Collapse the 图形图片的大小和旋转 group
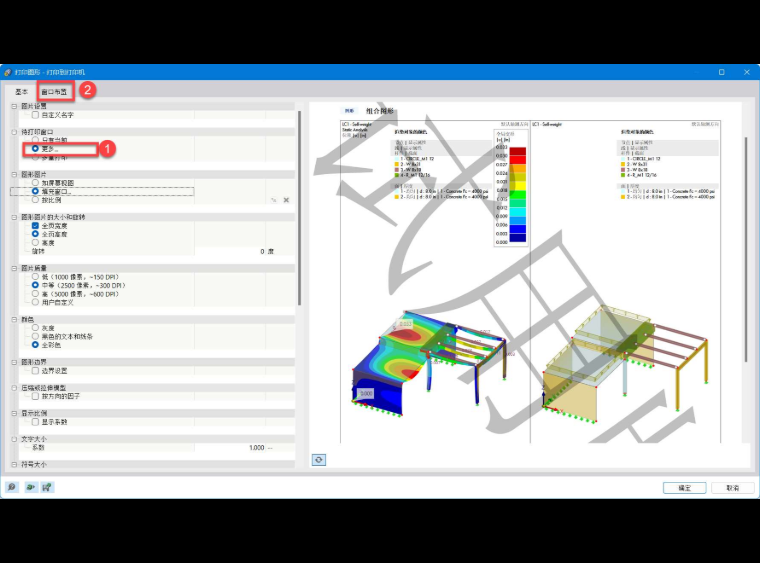The height and width of the screenshot is (563, 760). (x=14, y=217)
